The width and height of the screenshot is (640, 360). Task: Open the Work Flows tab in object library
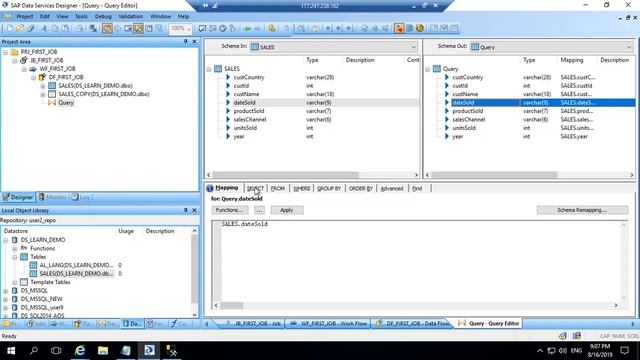click(x=60, y=324)
